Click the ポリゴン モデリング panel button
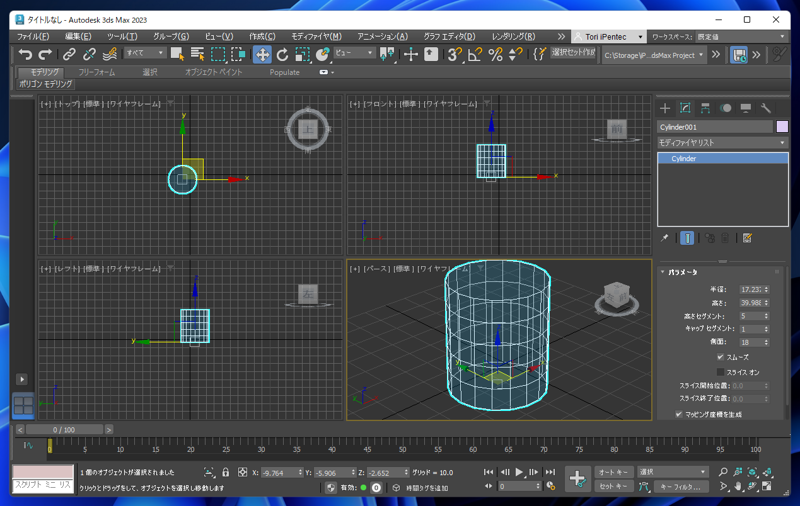 click(x=45, y=84)
